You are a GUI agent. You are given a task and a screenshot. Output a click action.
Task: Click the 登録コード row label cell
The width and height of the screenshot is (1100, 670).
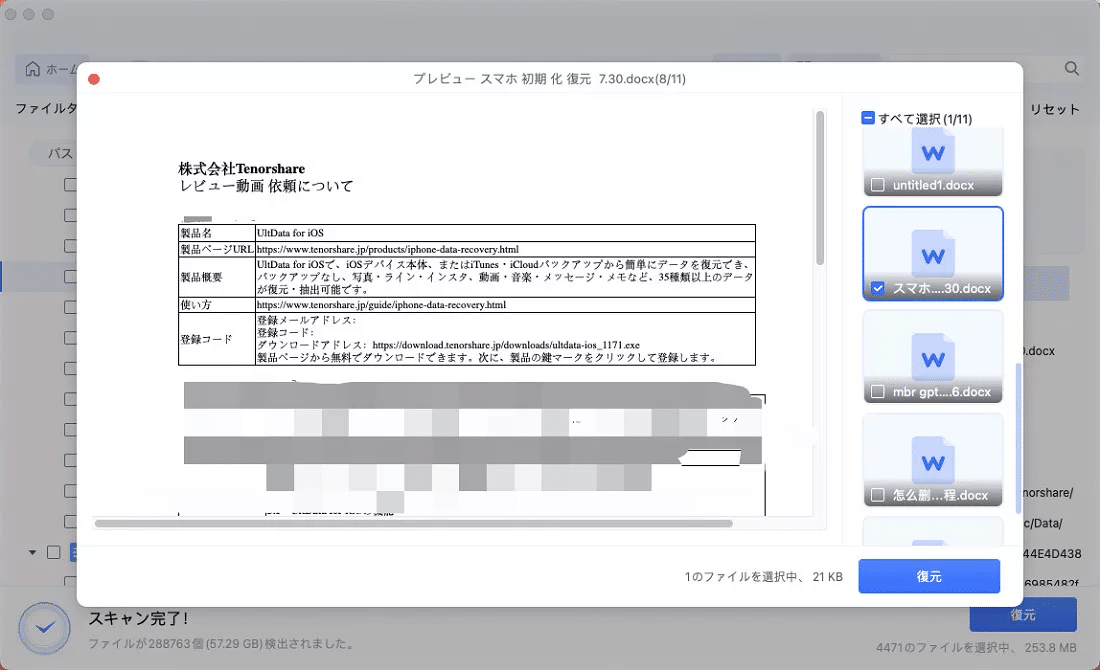(x=217, y=339)
